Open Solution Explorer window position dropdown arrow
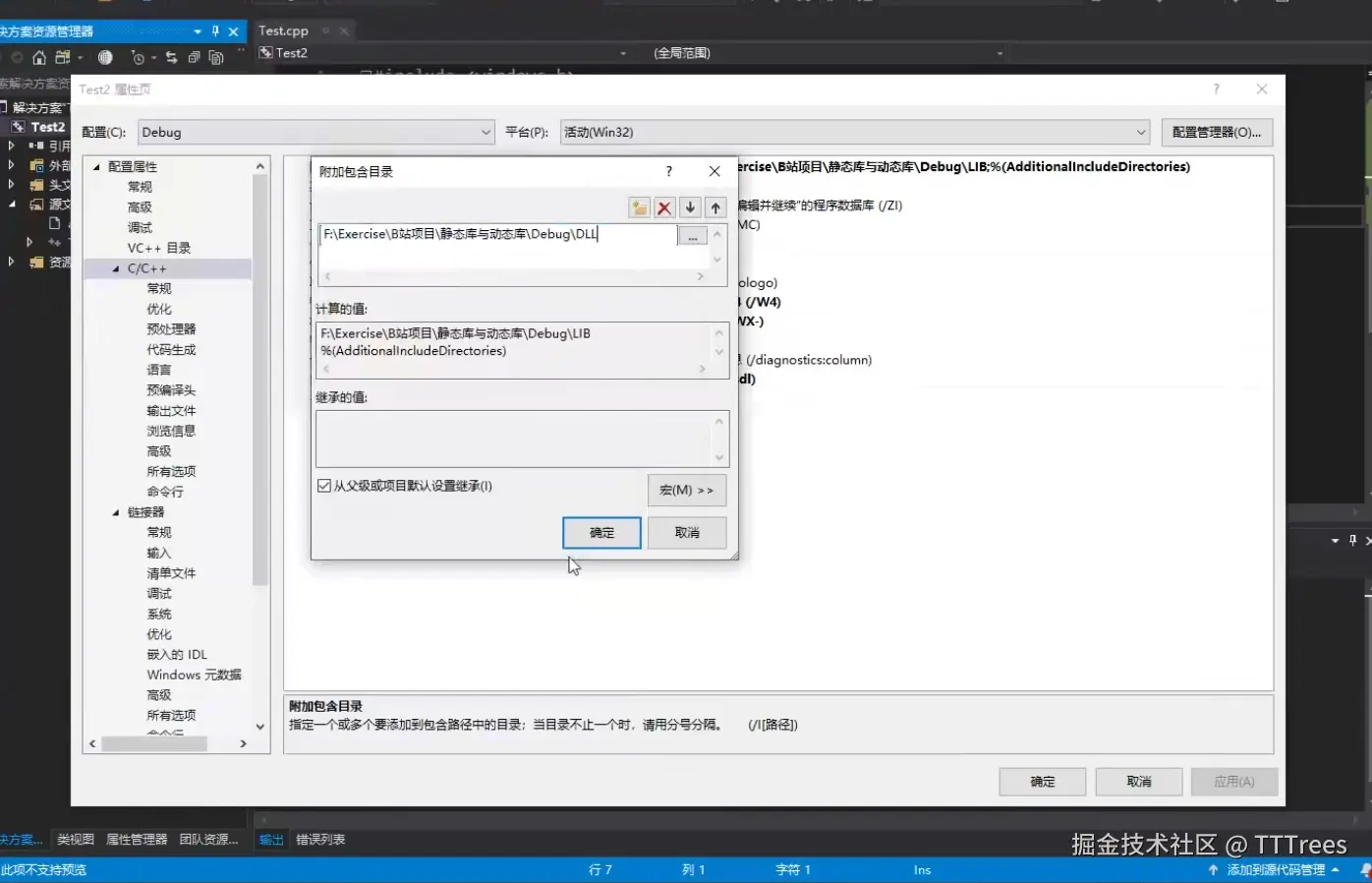 click(x=198, y=31)
